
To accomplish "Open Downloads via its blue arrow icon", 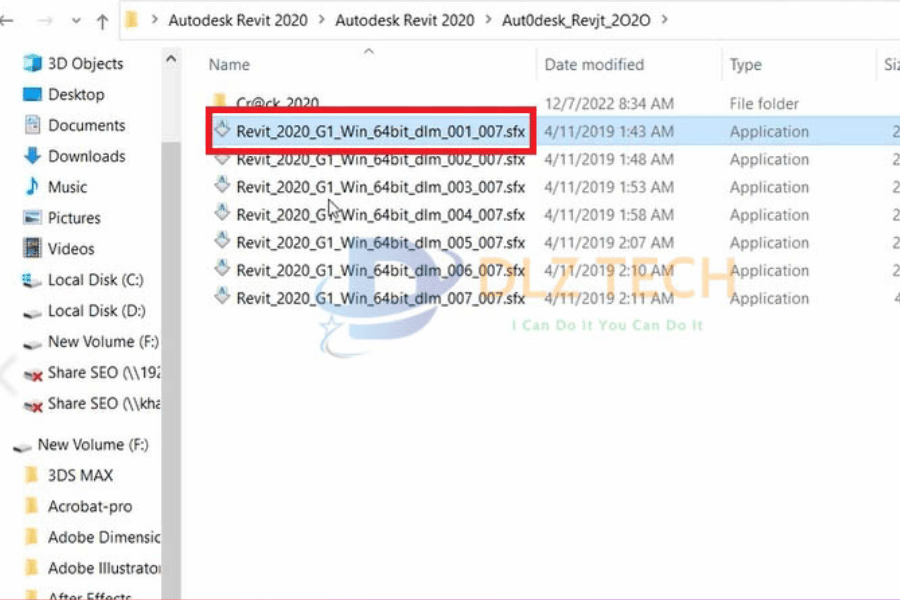I will pos(32,157).
